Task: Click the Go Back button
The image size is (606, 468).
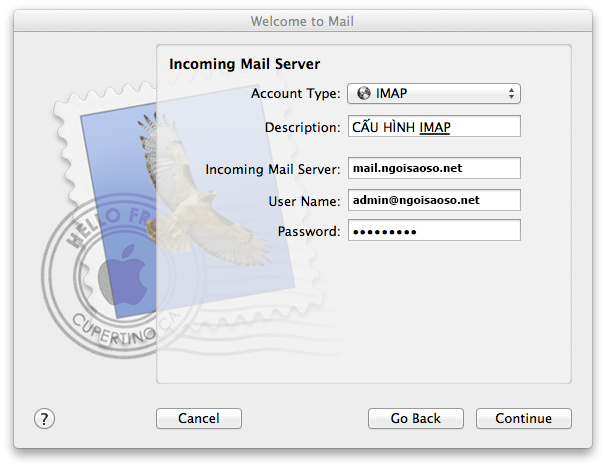Action: 415,419
